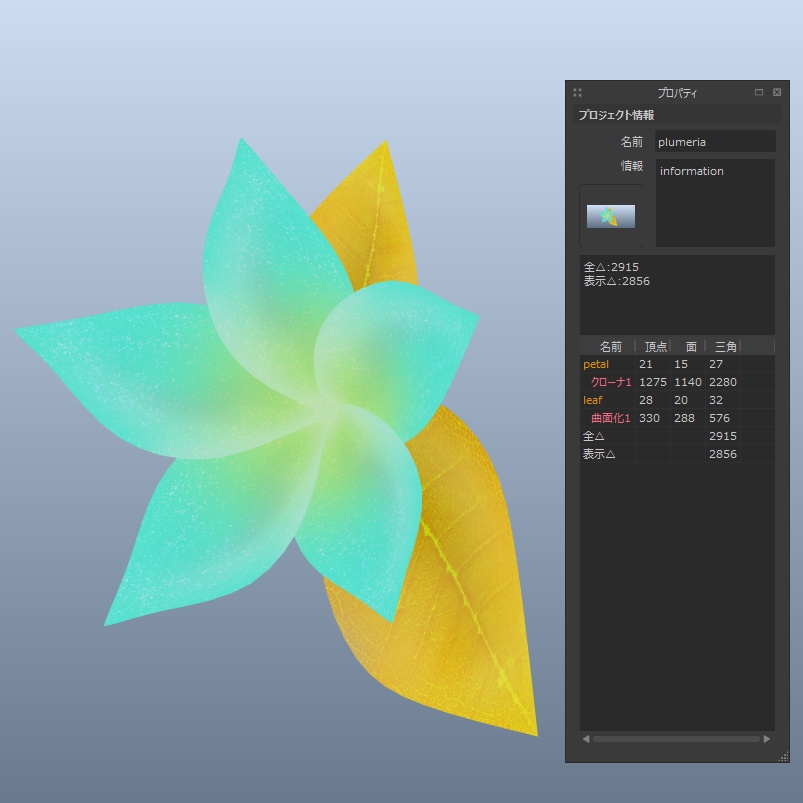Collapse the プロジェクト情報 section header

point(676,114)
